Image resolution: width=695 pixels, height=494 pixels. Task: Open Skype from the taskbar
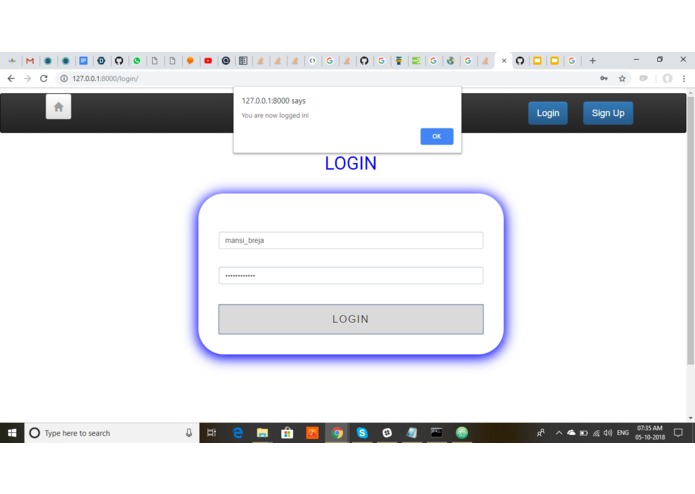[362, 433]
